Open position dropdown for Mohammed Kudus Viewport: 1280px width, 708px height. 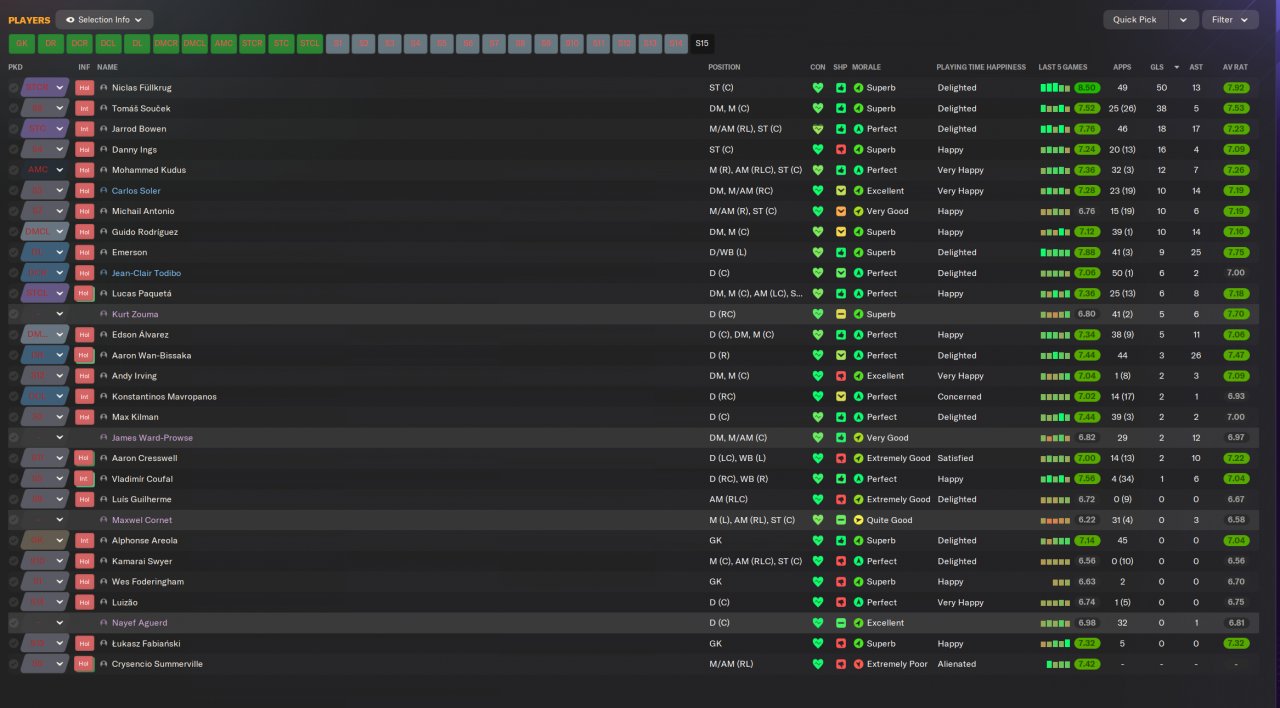click(45, 170)
